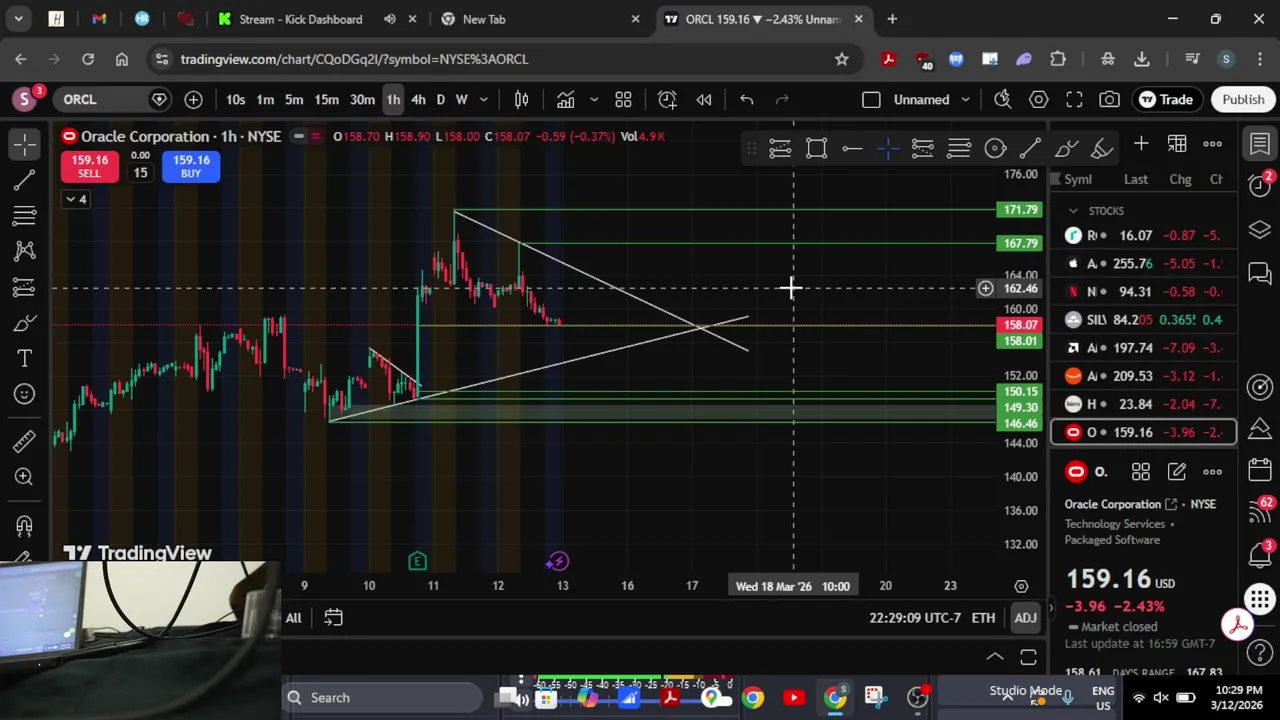Screen dimensions: 1280x720
Task: Add a symbol to the watchlist
Action: [x=1141, y=144]
